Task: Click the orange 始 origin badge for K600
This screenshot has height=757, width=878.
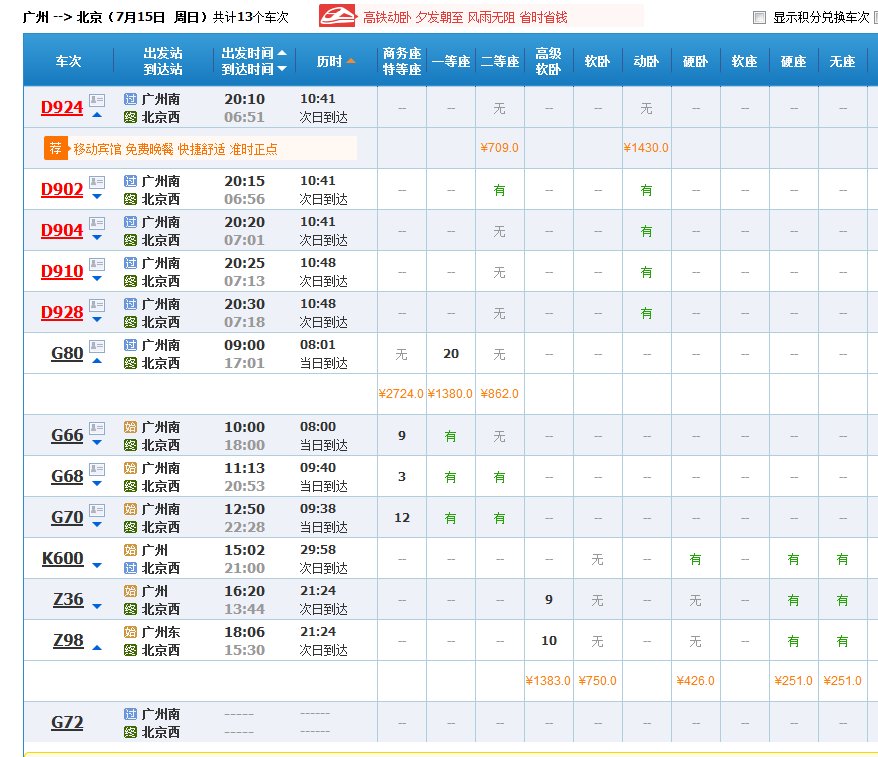Action: 130,549
